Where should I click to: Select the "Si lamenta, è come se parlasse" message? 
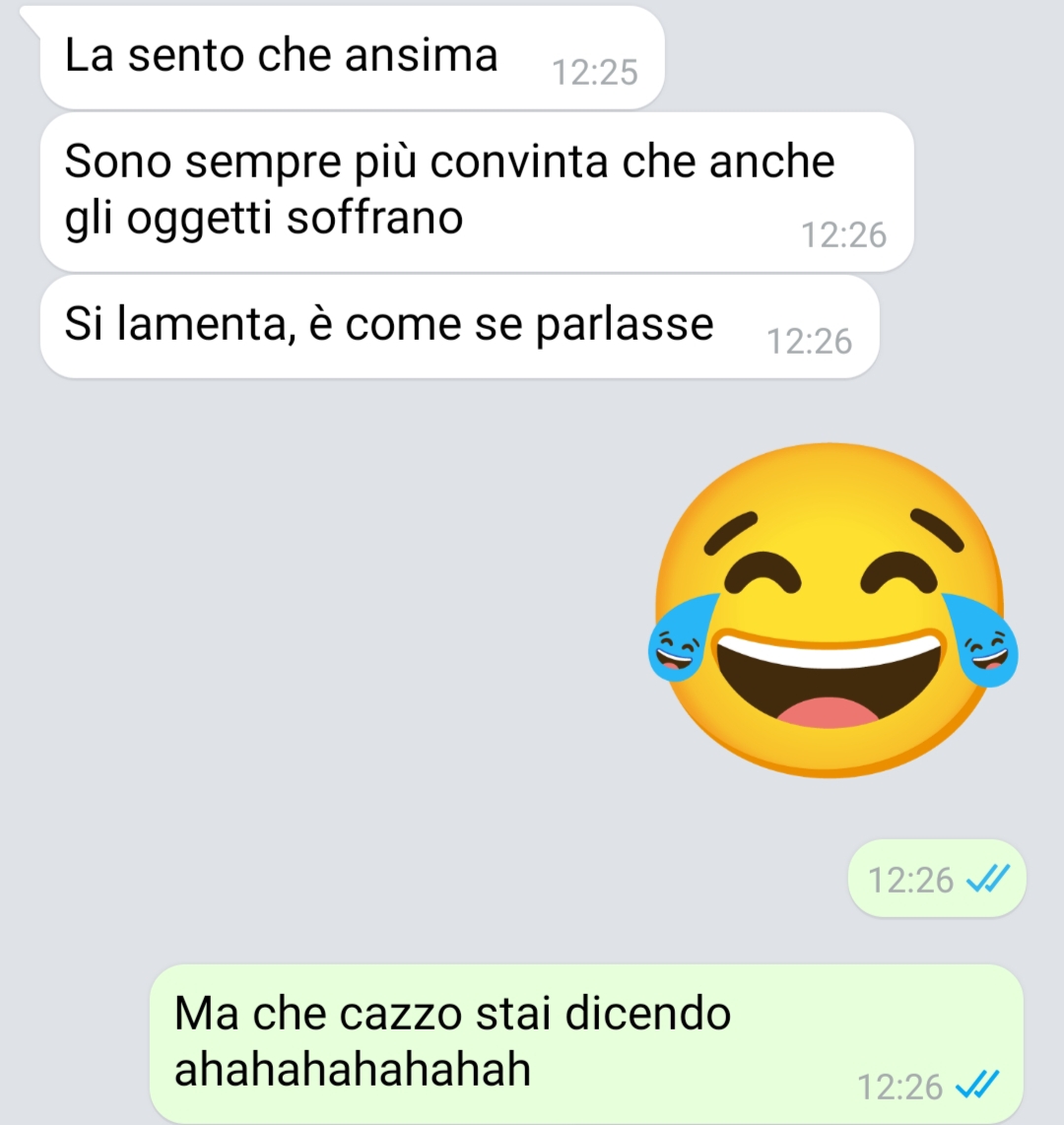[459, 326]
